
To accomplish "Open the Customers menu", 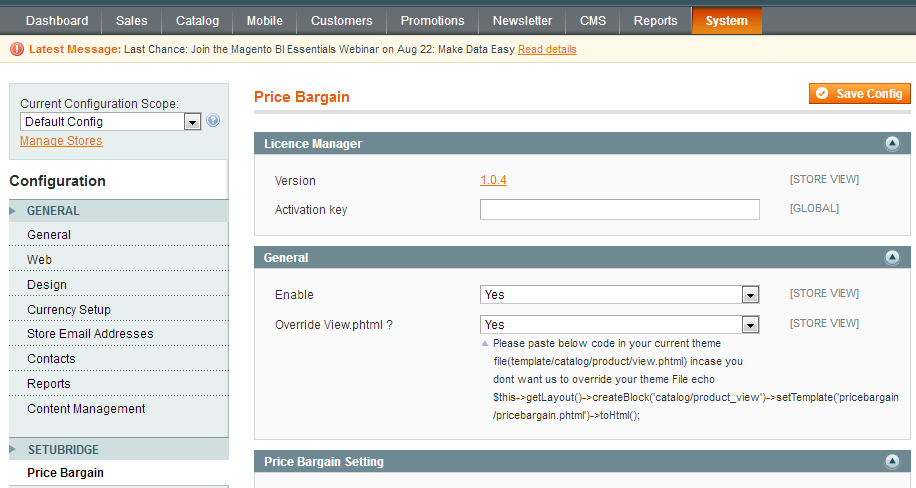I will [x=341, y=21].
